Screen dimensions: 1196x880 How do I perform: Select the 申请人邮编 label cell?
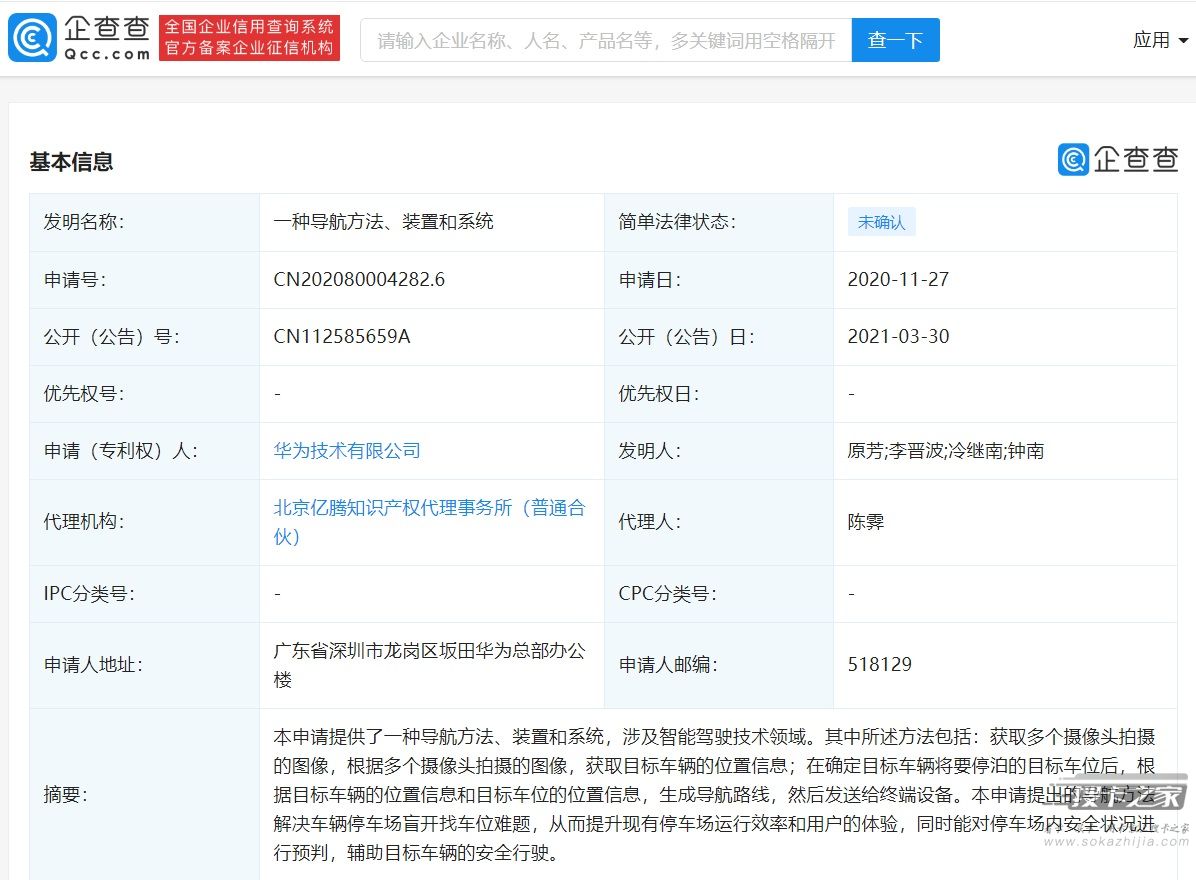click(x=719, y=665)
